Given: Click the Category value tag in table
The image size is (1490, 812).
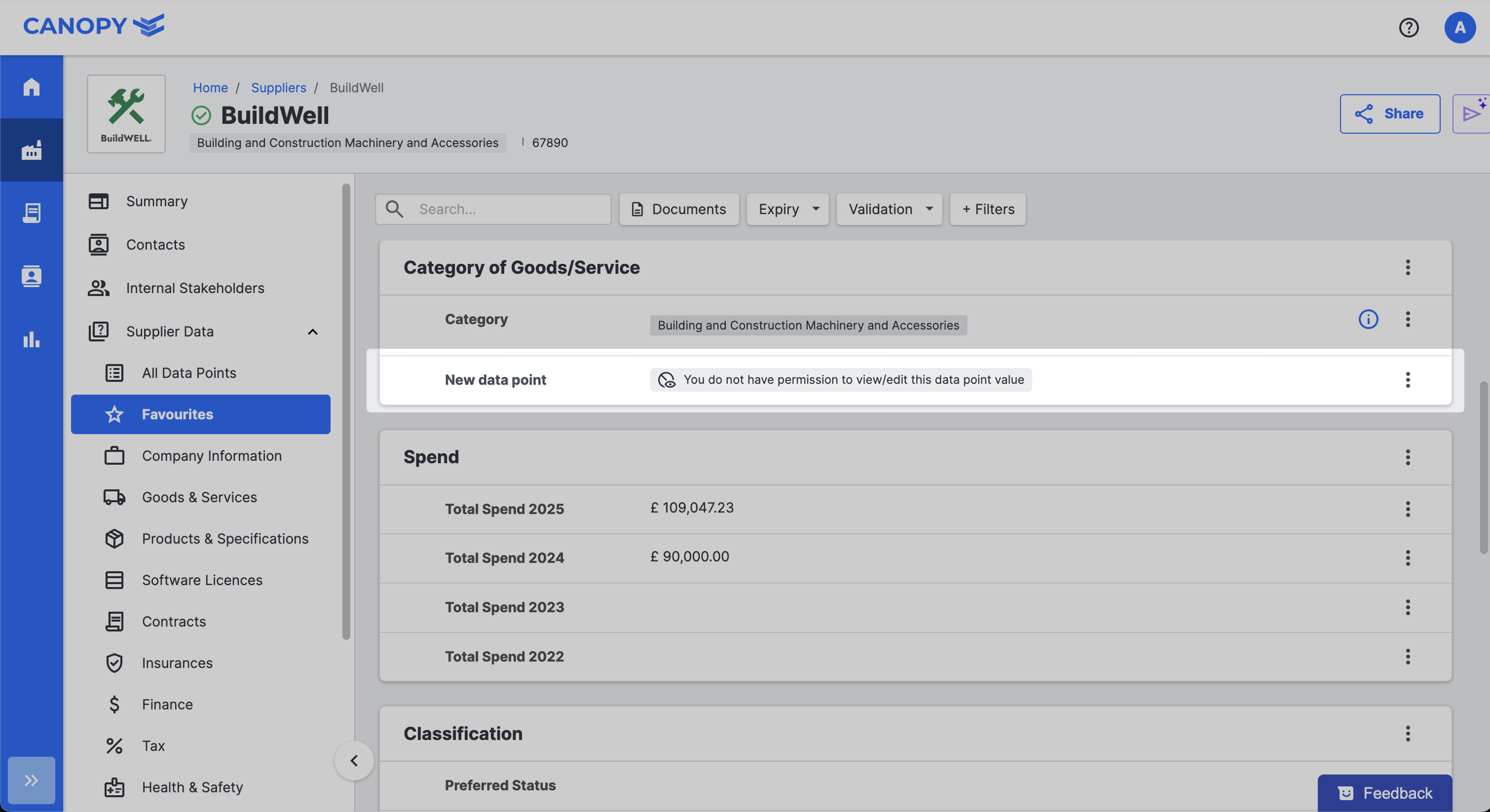Looking at the screenshot, I should click(808, 325).
